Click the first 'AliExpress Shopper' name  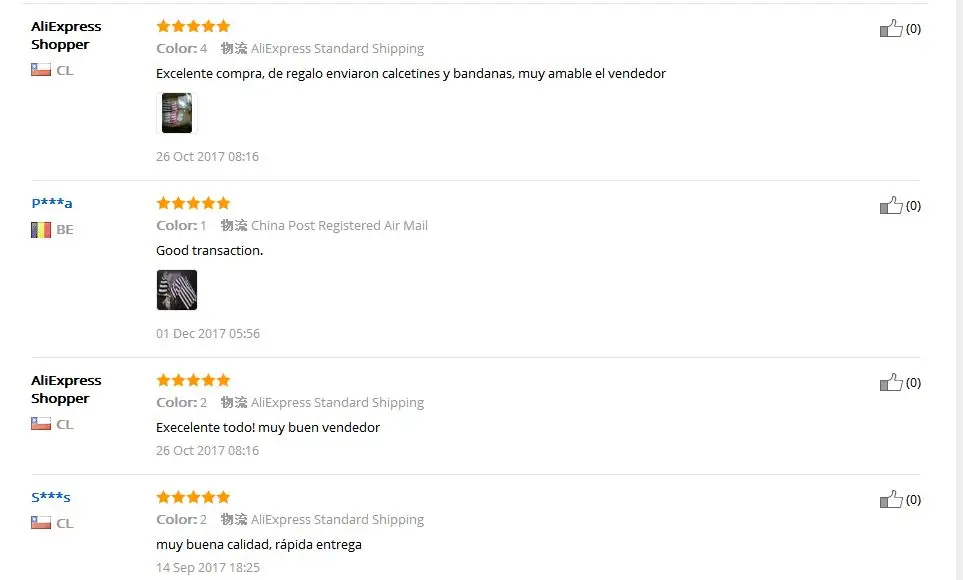(66, 35)
